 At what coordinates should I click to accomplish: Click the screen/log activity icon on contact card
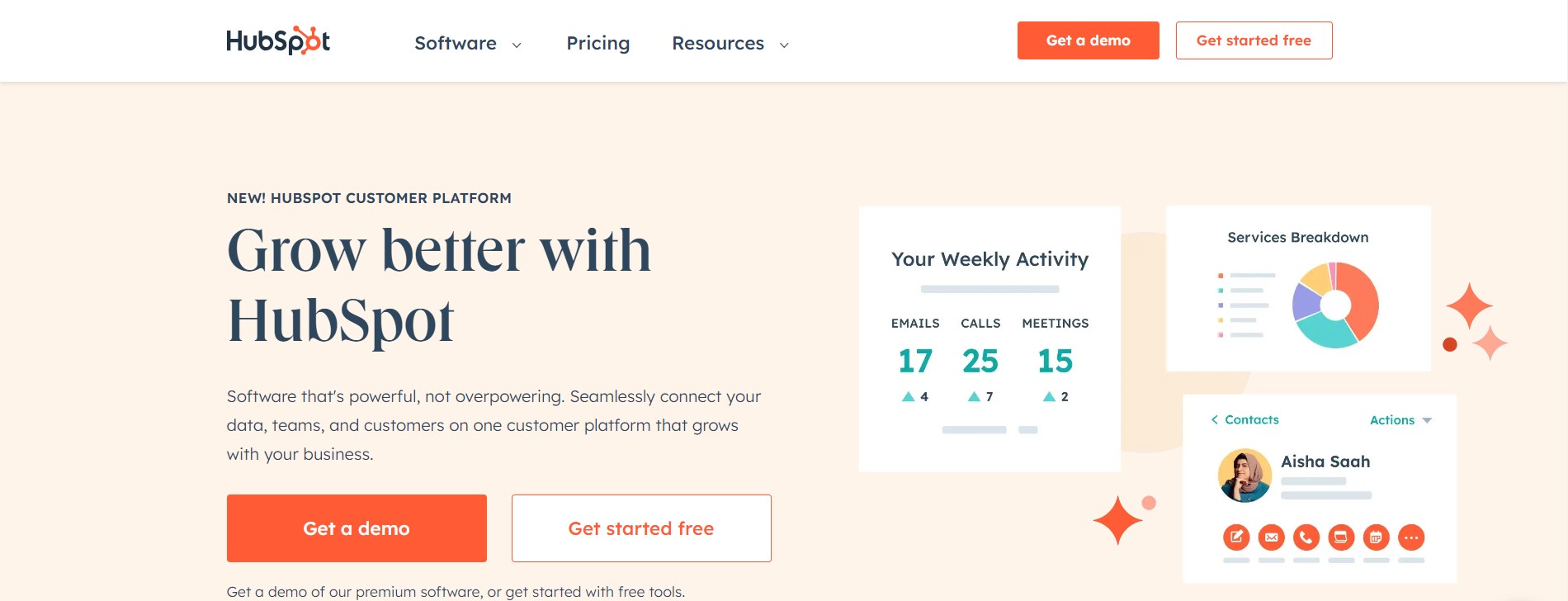1341,537
